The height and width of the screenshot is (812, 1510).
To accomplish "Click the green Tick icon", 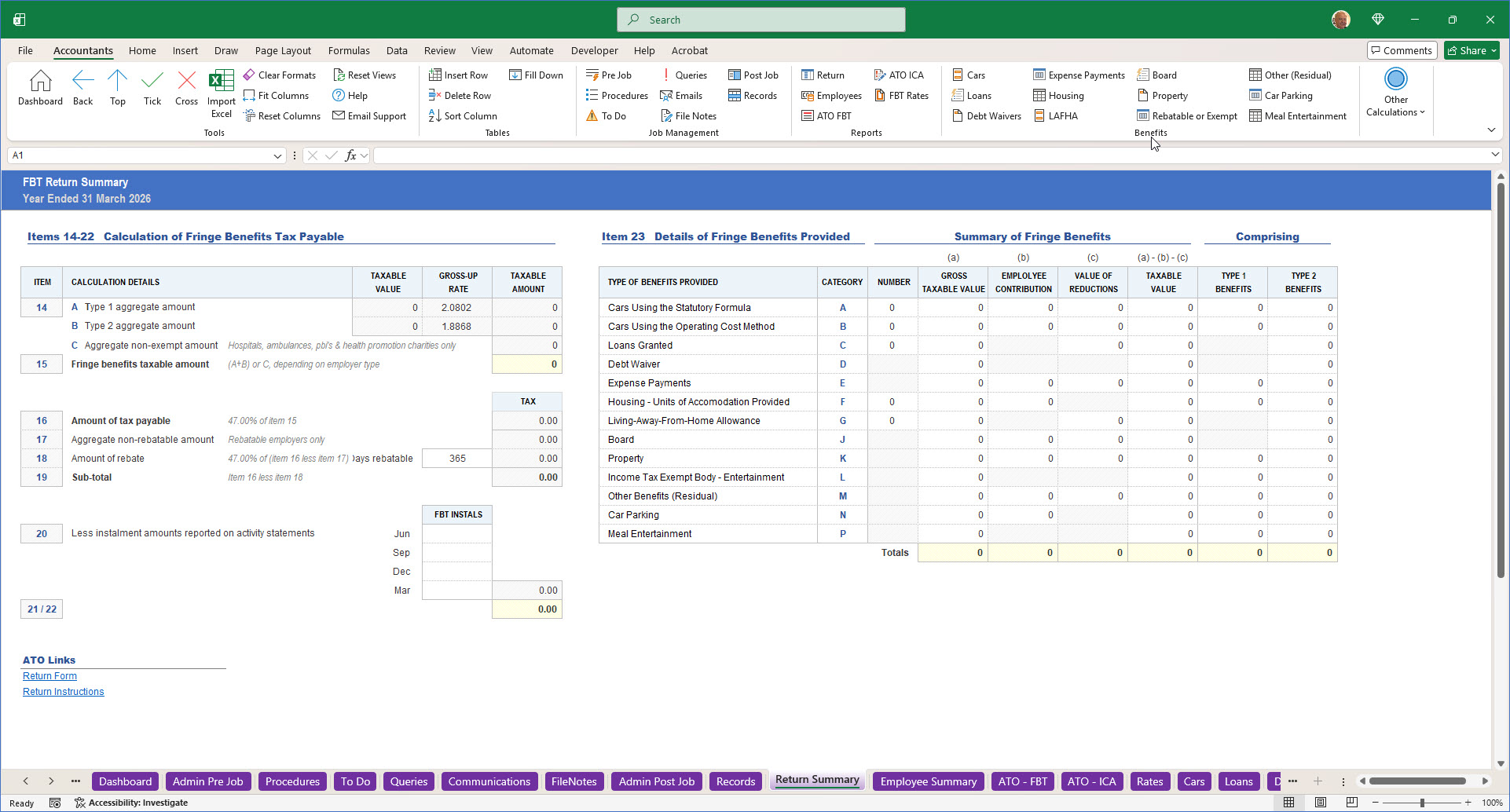I will pyautogui.click(x=152, y=81).
